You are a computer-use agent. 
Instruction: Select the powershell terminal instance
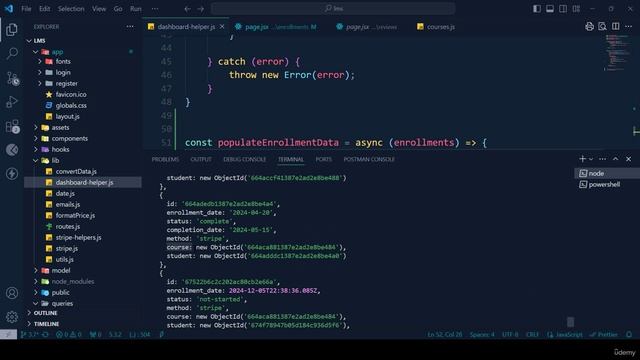pos(607,184)
